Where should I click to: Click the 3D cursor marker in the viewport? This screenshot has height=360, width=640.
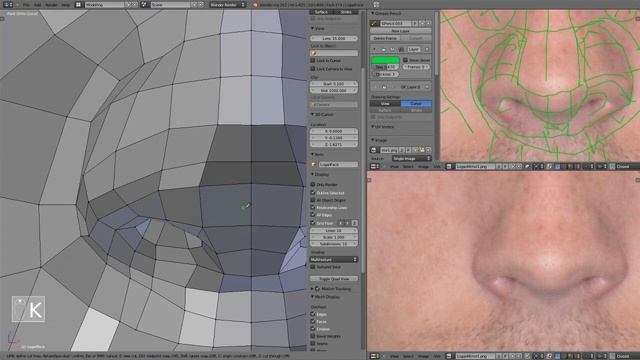pyautogui.click(x=245, y=207)
